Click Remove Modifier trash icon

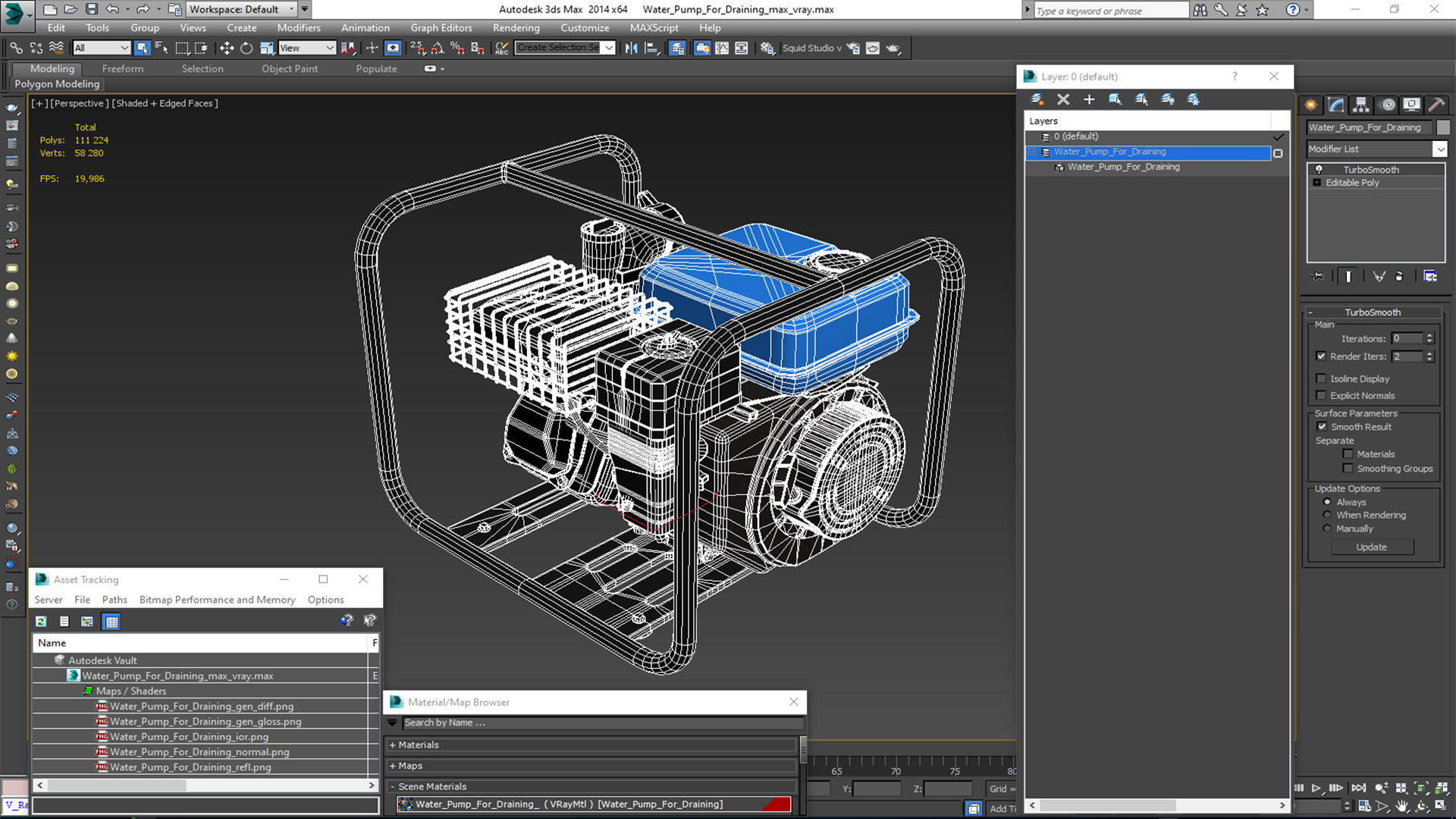(1399, 276)
